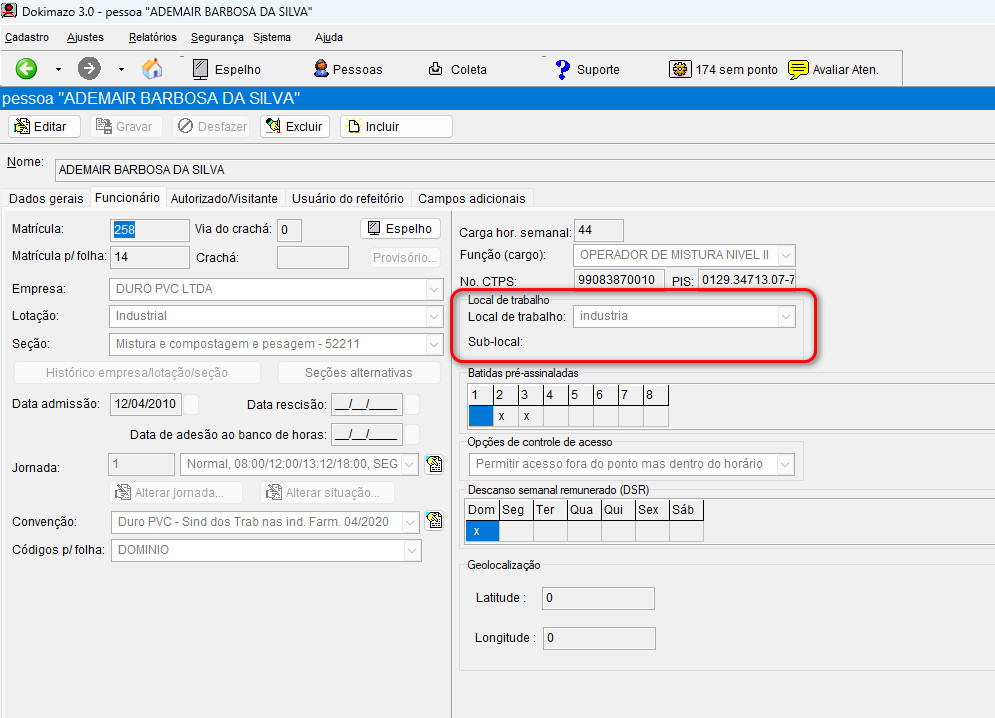
Task: Open the Função (cargo) dropdown
Action: [786, 254]
